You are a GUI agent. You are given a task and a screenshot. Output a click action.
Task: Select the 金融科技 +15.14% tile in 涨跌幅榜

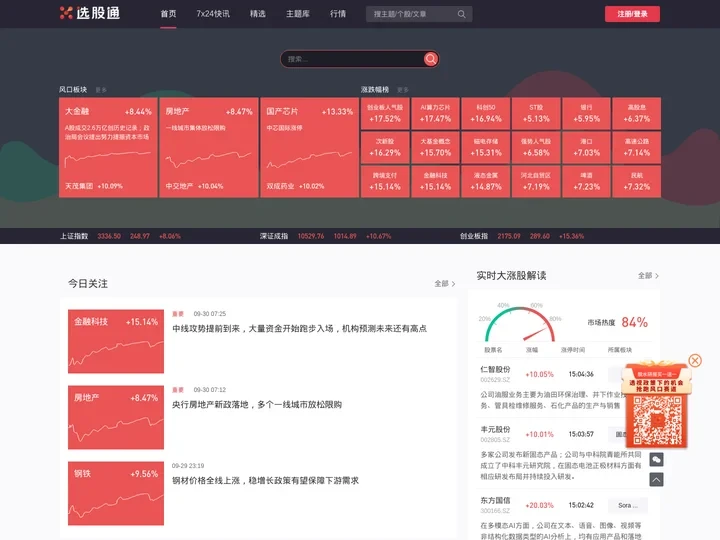pos(435,181)
